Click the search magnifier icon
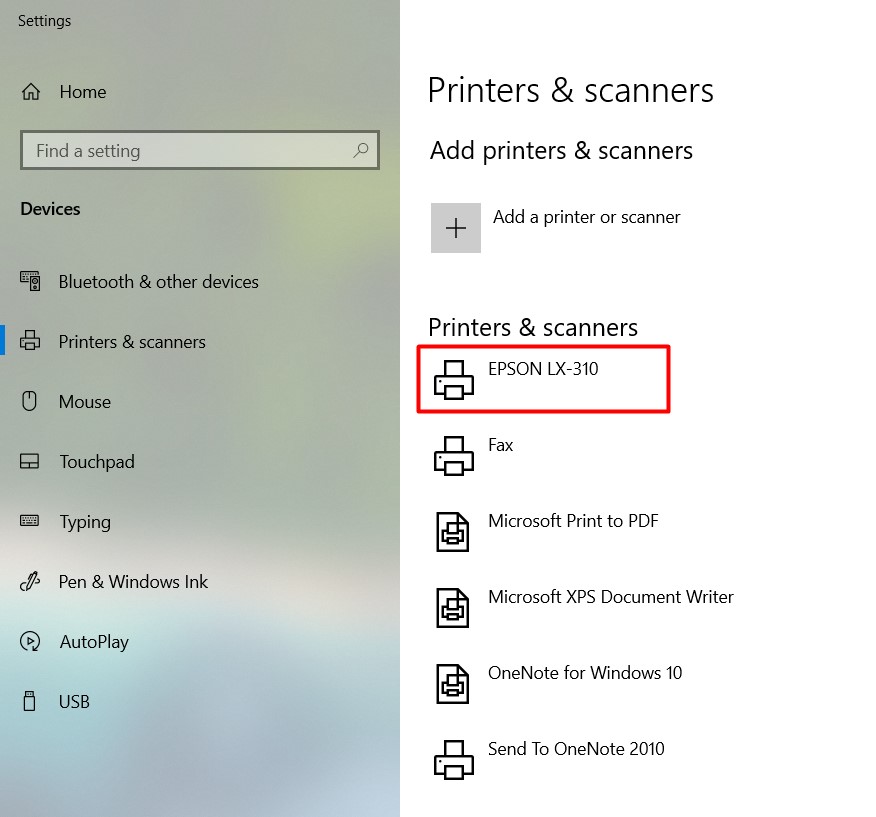This screenshot has height=817, width=876. (x=361, y=150)
